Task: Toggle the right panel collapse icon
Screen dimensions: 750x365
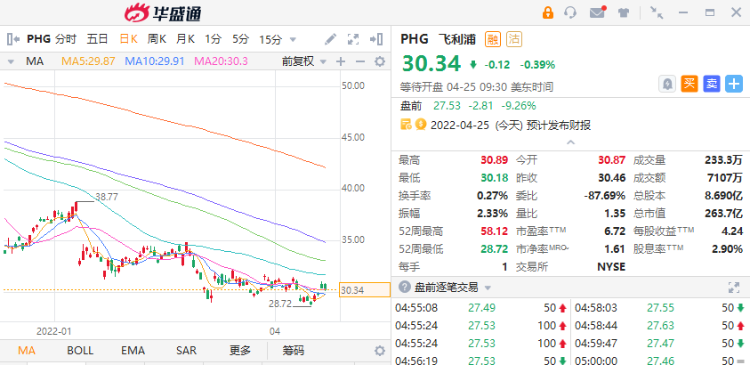Action: 376,39
